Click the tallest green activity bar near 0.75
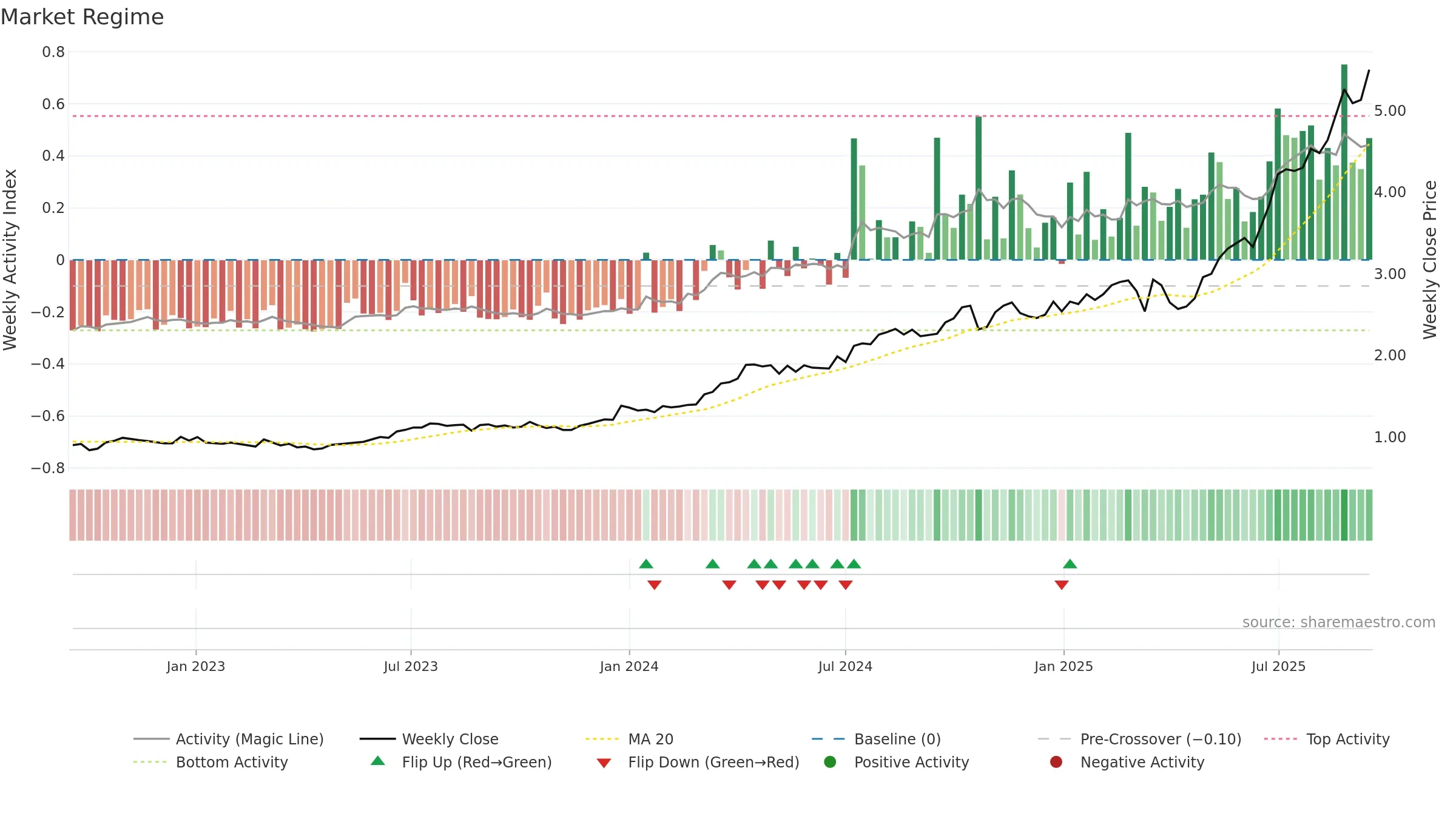 pos(1344,162)
